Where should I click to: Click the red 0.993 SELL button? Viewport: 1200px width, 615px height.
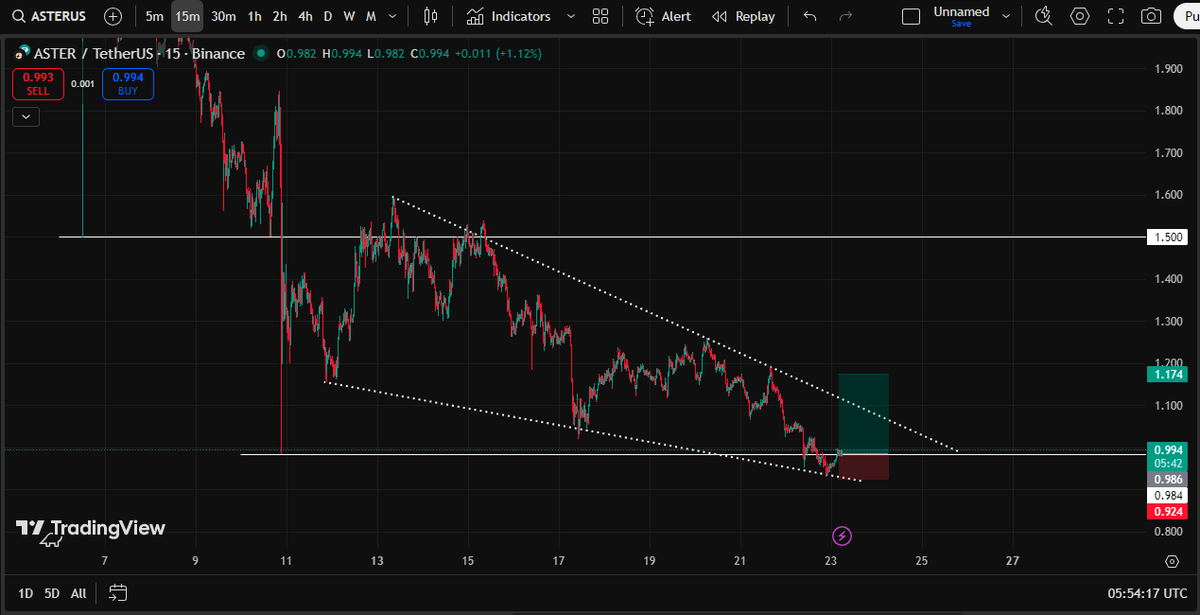(x=37, y=84)
